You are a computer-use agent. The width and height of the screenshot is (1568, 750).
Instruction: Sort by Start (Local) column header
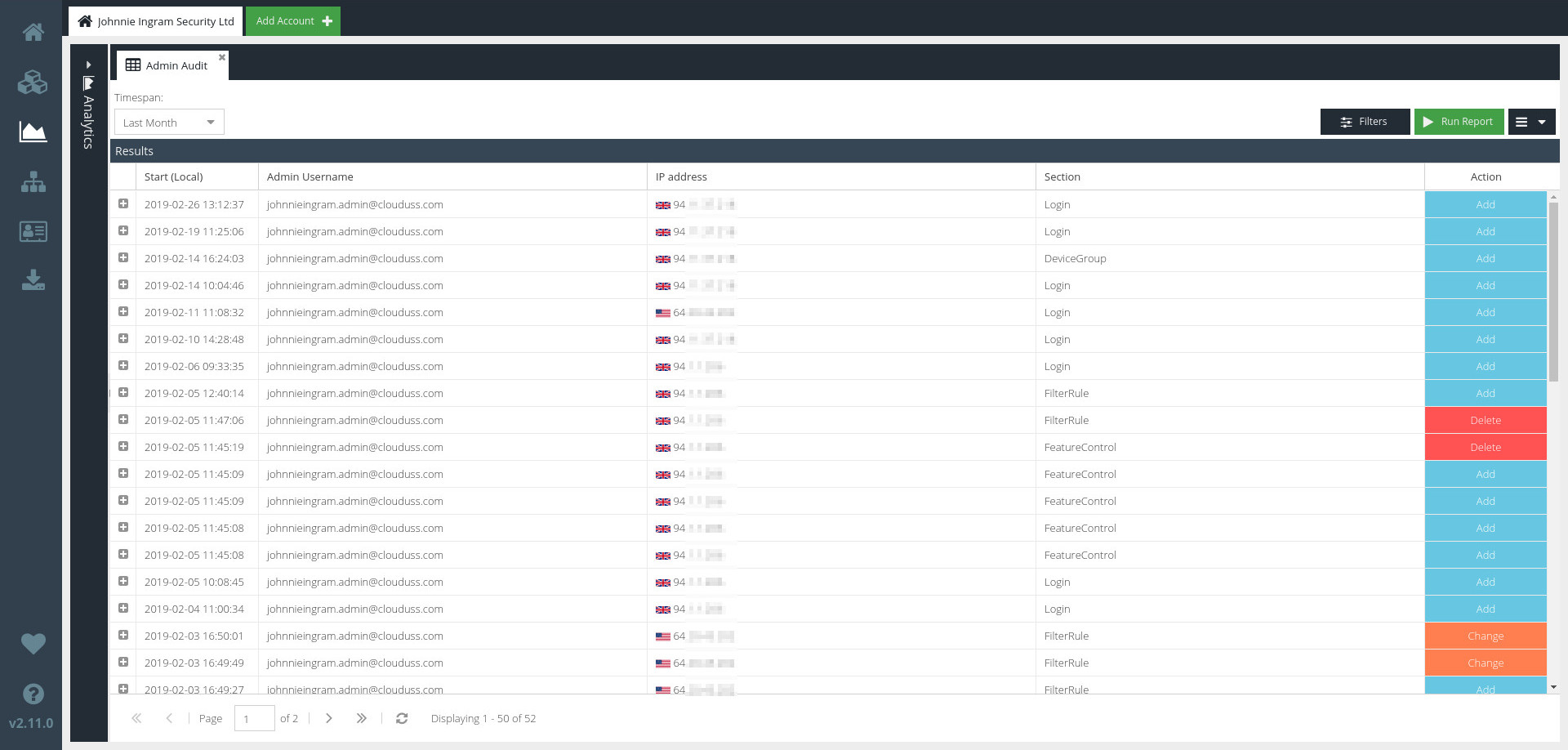197,176
